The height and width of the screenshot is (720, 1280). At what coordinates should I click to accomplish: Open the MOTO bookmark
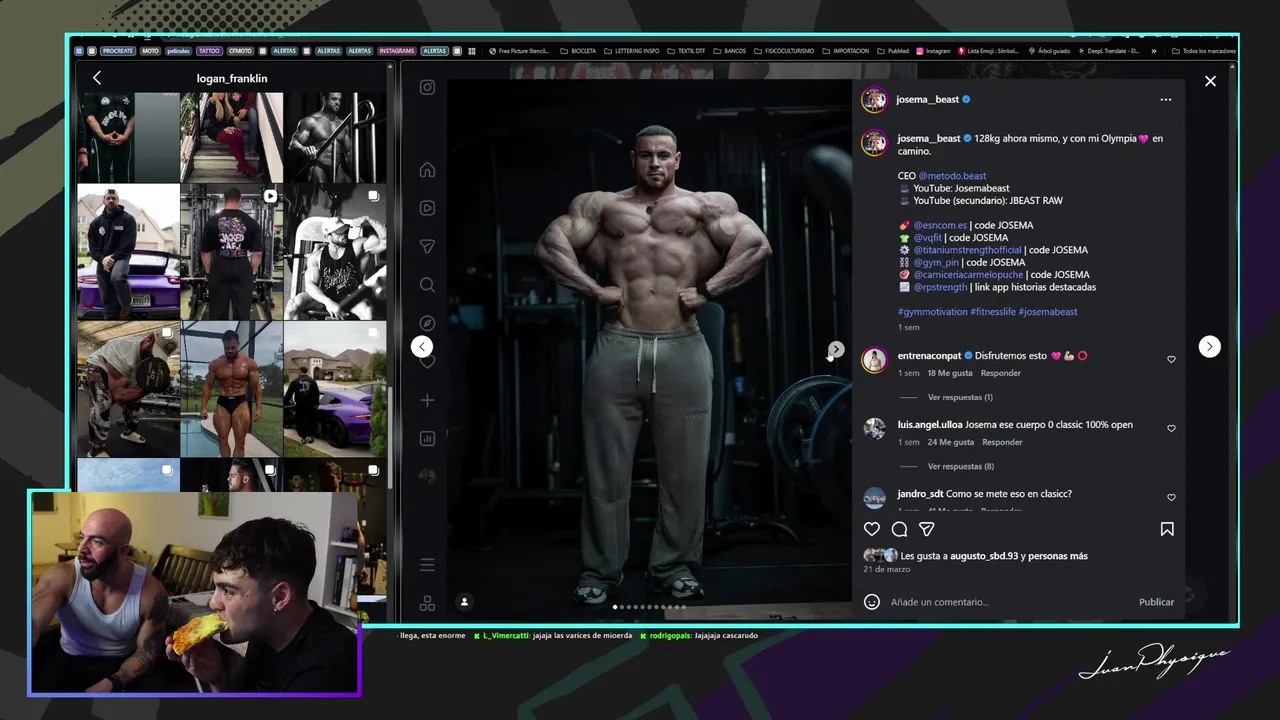pyautogui.click(x=150, y=51)
